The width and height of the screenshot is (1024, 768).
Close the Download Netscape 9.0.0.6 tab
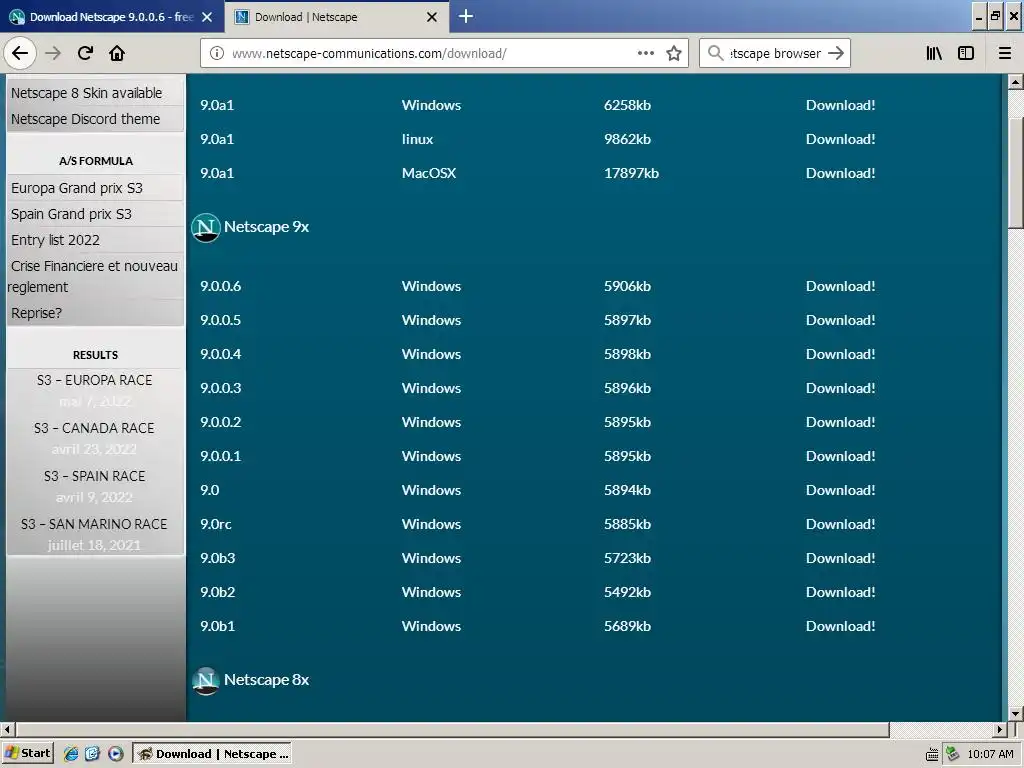click(207, 17)
